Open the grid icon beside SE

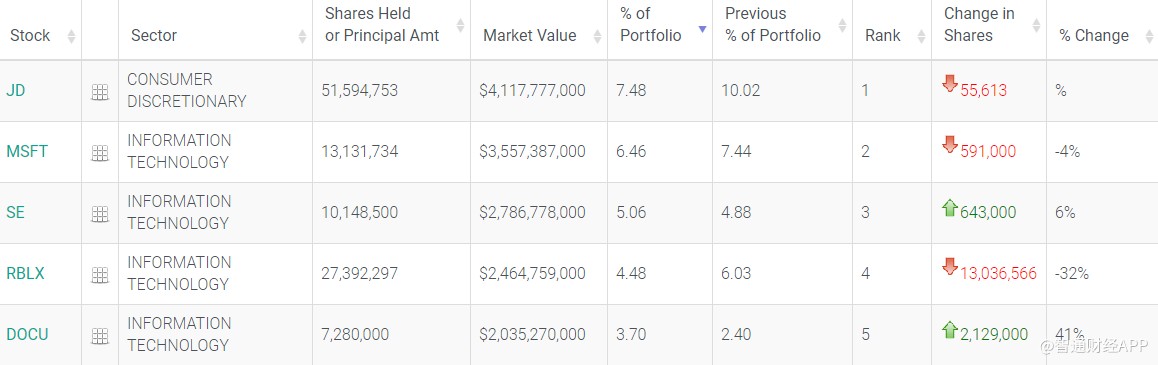pos(100,214)
